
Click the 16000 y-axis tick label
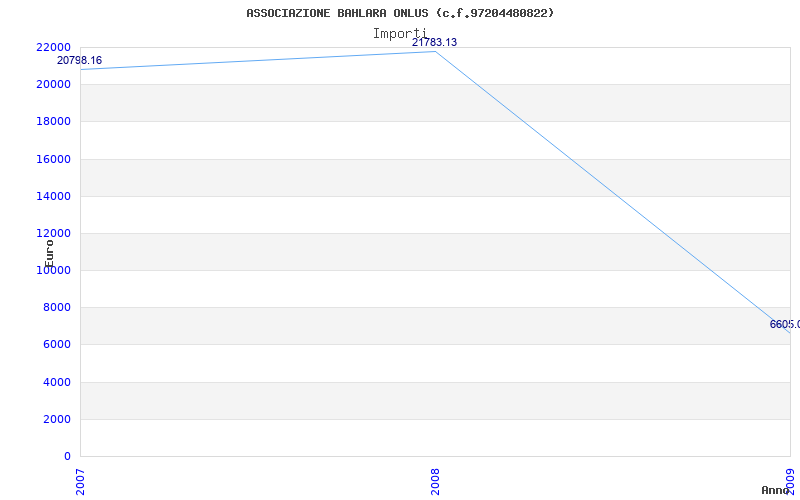(53, 159)
